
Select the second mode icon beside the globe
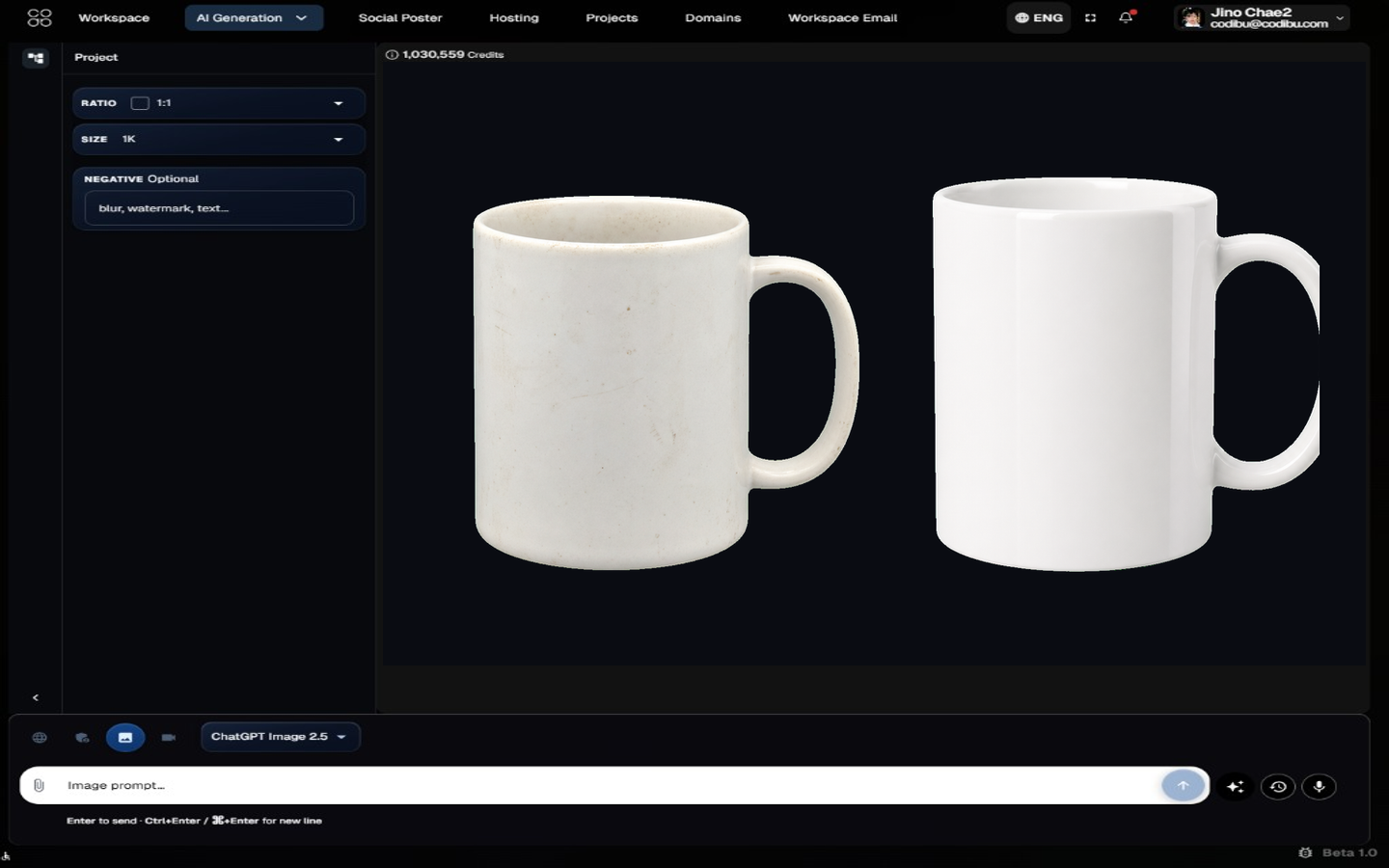click(82, 738)
